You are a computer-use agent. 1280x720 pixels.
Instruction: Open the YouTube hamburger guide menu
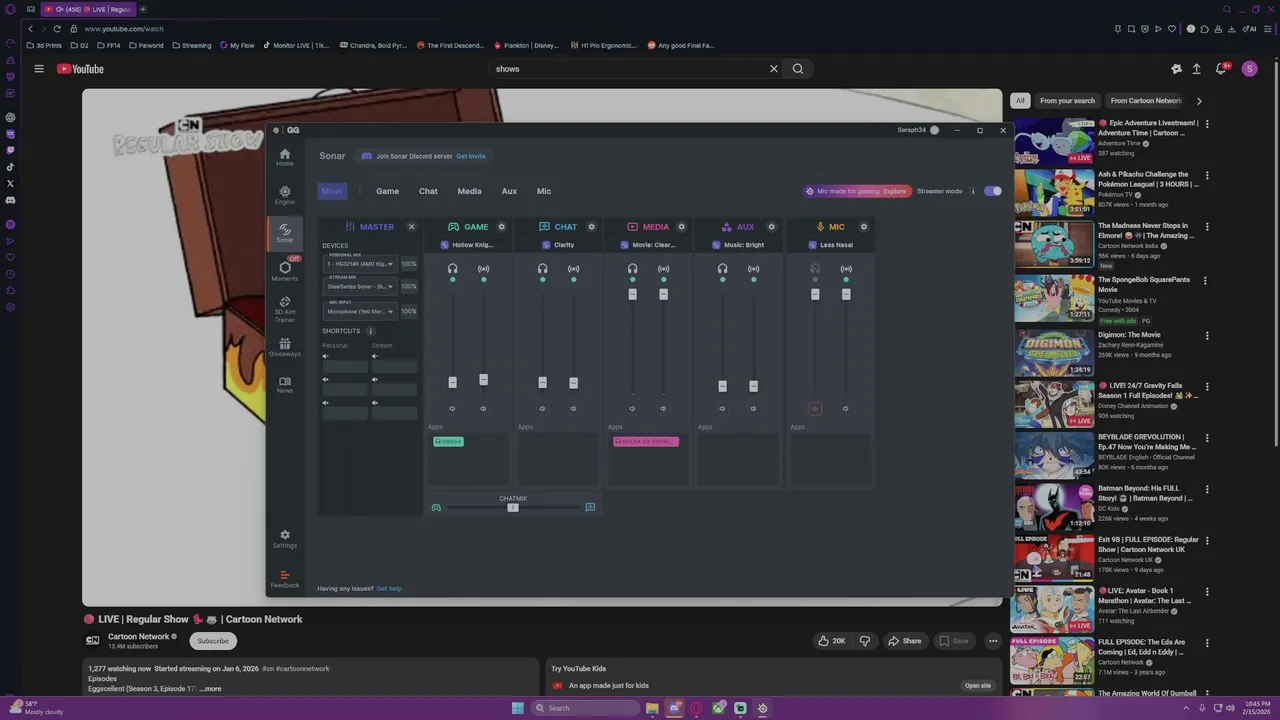coord(39,69)
